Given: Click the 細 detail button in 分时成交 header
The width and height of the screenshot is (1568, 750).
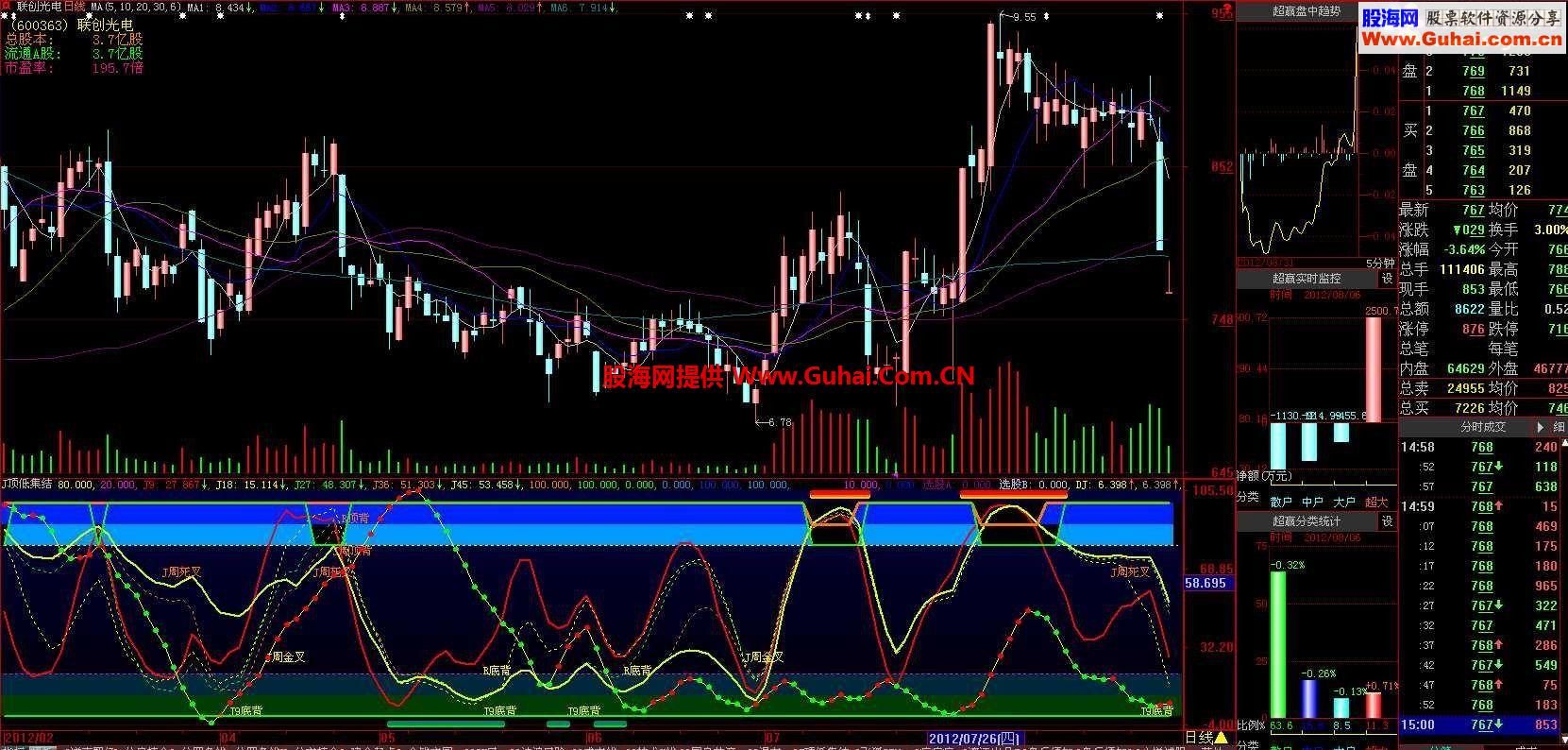Looking at the screenshot, I should (x=1558, y=427).
